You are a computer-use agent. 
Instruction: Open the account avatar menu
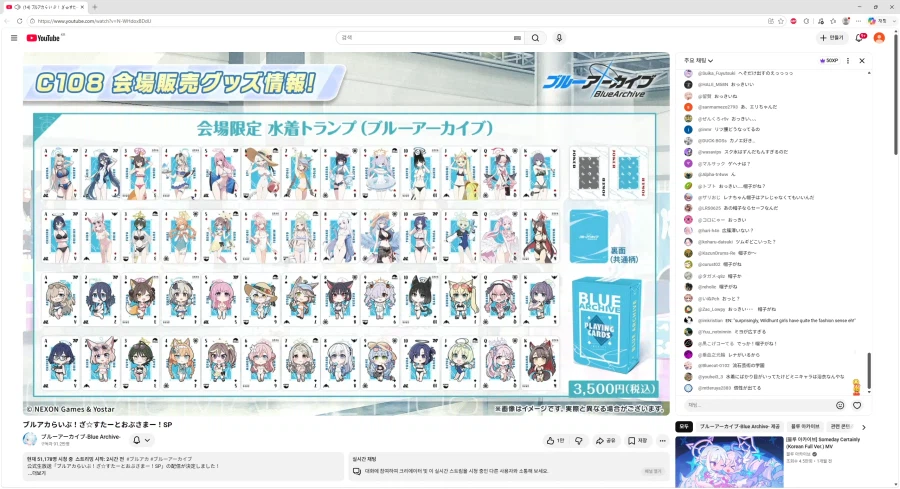pos(879,38)
